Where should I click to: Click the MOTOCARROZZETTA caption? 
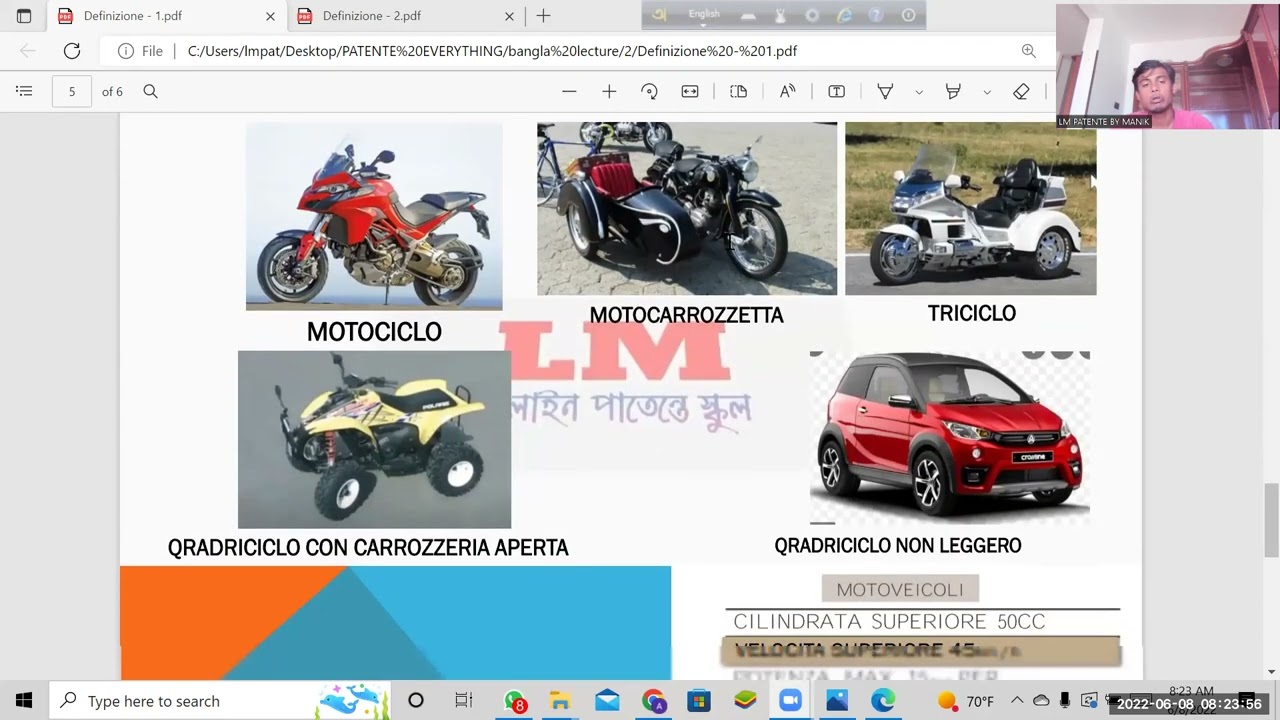pos(686,315)
